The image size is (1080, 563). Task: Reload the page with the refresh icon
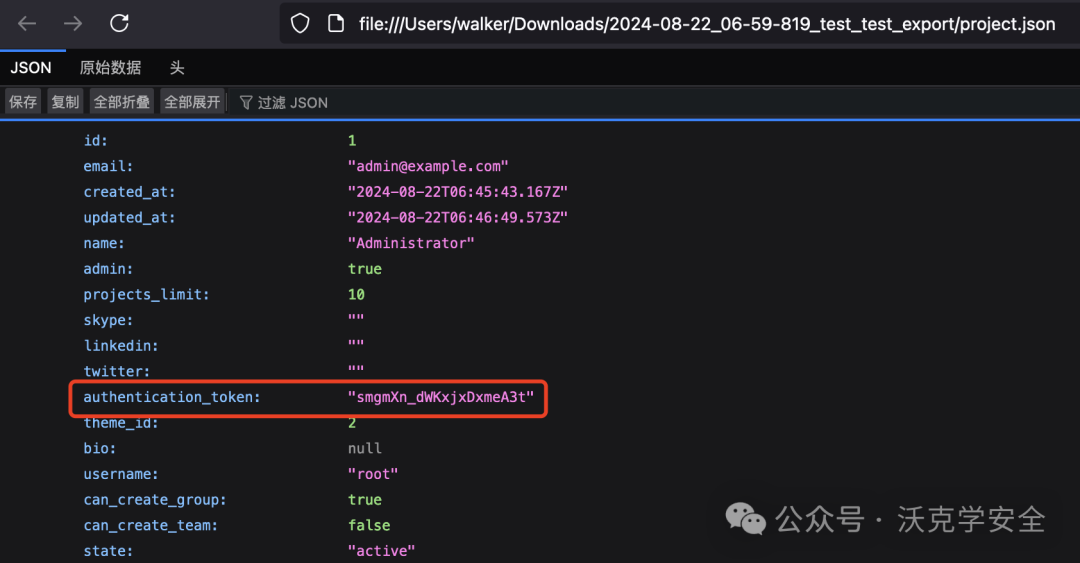(x=119, y=23)
